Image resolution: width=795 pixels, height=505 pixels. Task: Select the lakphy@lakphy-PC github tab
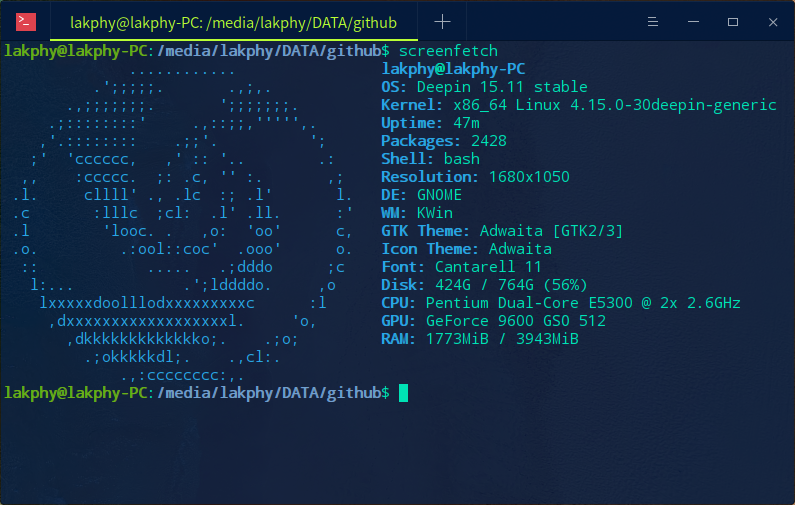232,21
